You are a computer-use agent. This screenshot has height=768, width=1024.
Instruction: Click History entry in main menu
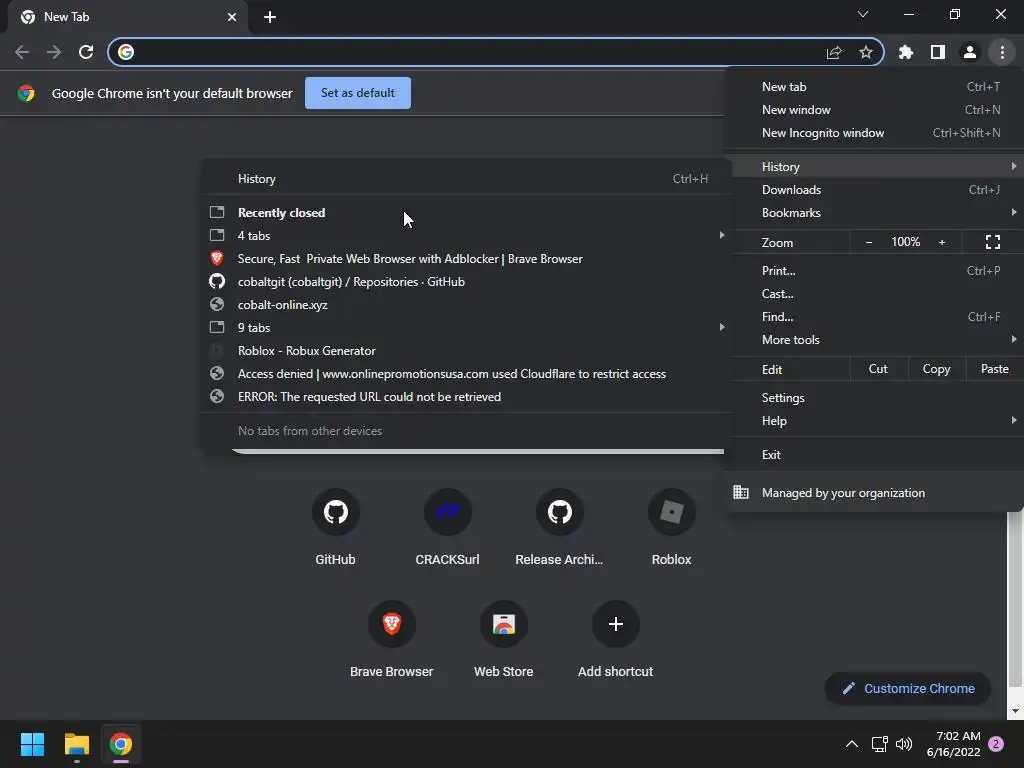point(878,167)
